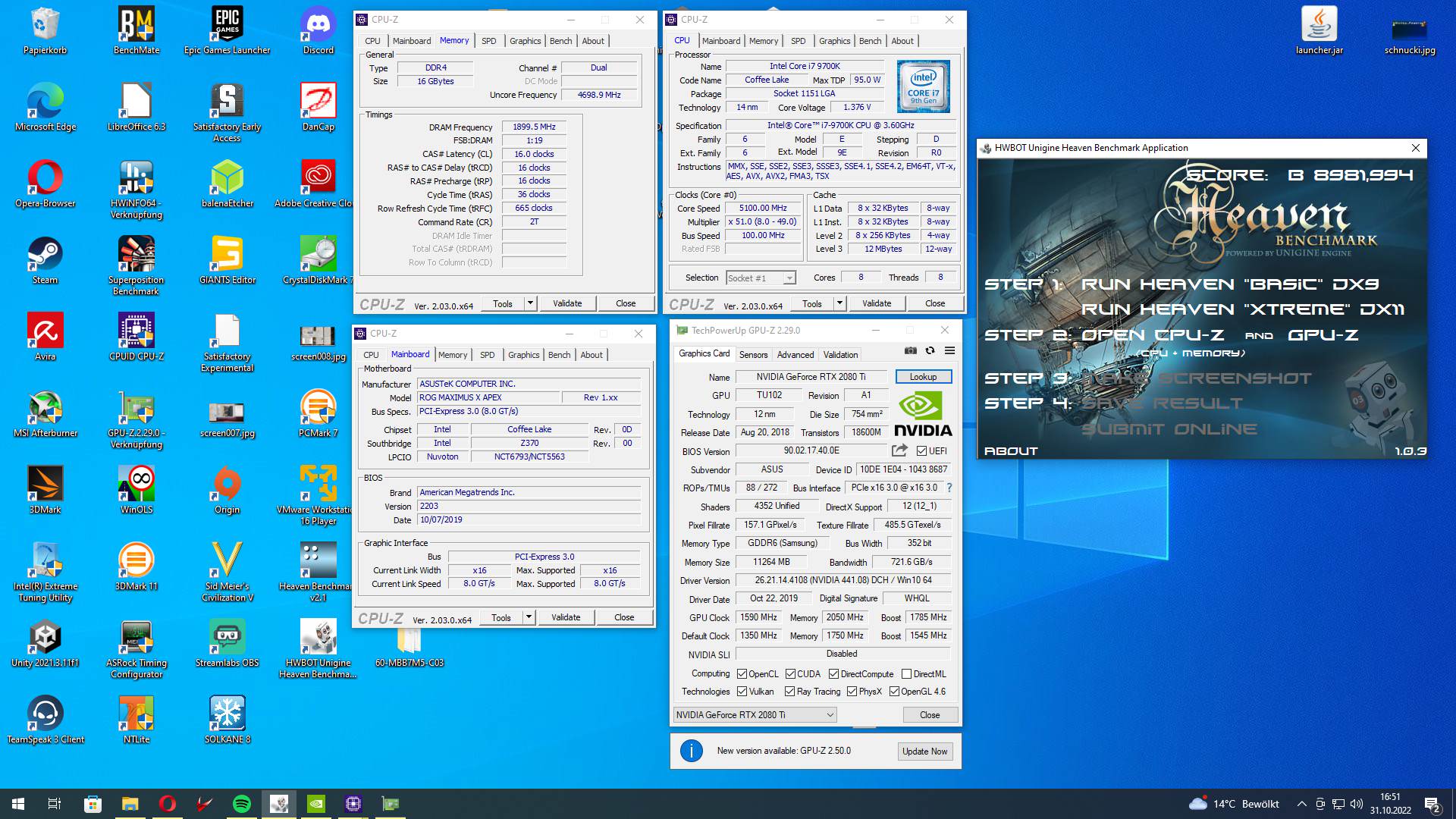Viewport: 1456px width, 819px height.
Task: Open NVIDIA icon on the taskbar
Action: (x=316, y=804)
